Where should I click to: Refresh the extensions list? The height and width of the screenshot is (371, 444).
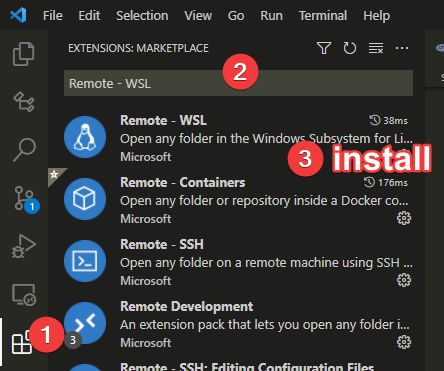click(x=350, y=48)
